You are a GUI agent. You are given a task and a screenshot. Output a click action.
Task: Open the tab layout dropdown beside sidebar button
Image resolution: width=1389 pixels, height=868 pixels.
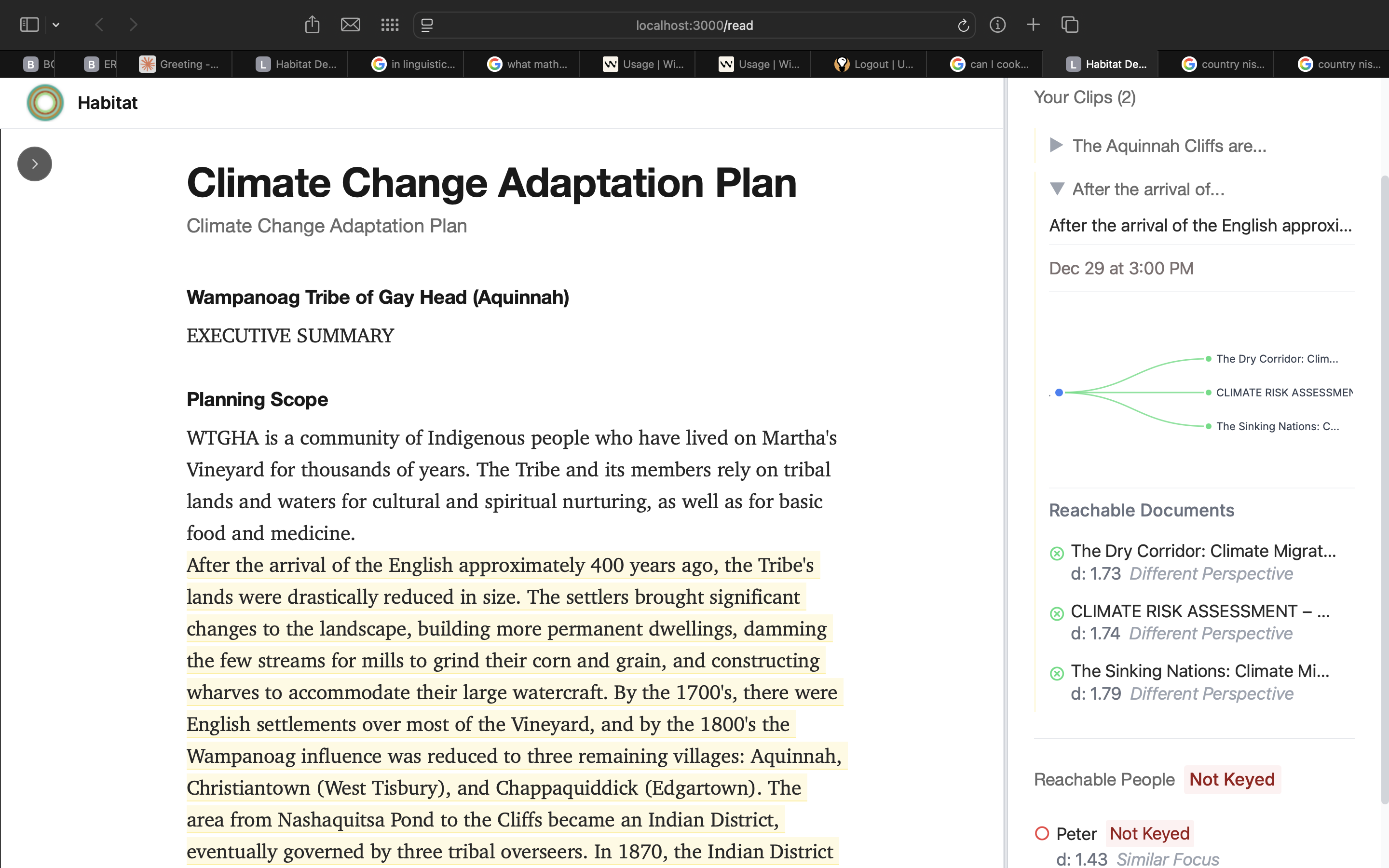point(56,25)
